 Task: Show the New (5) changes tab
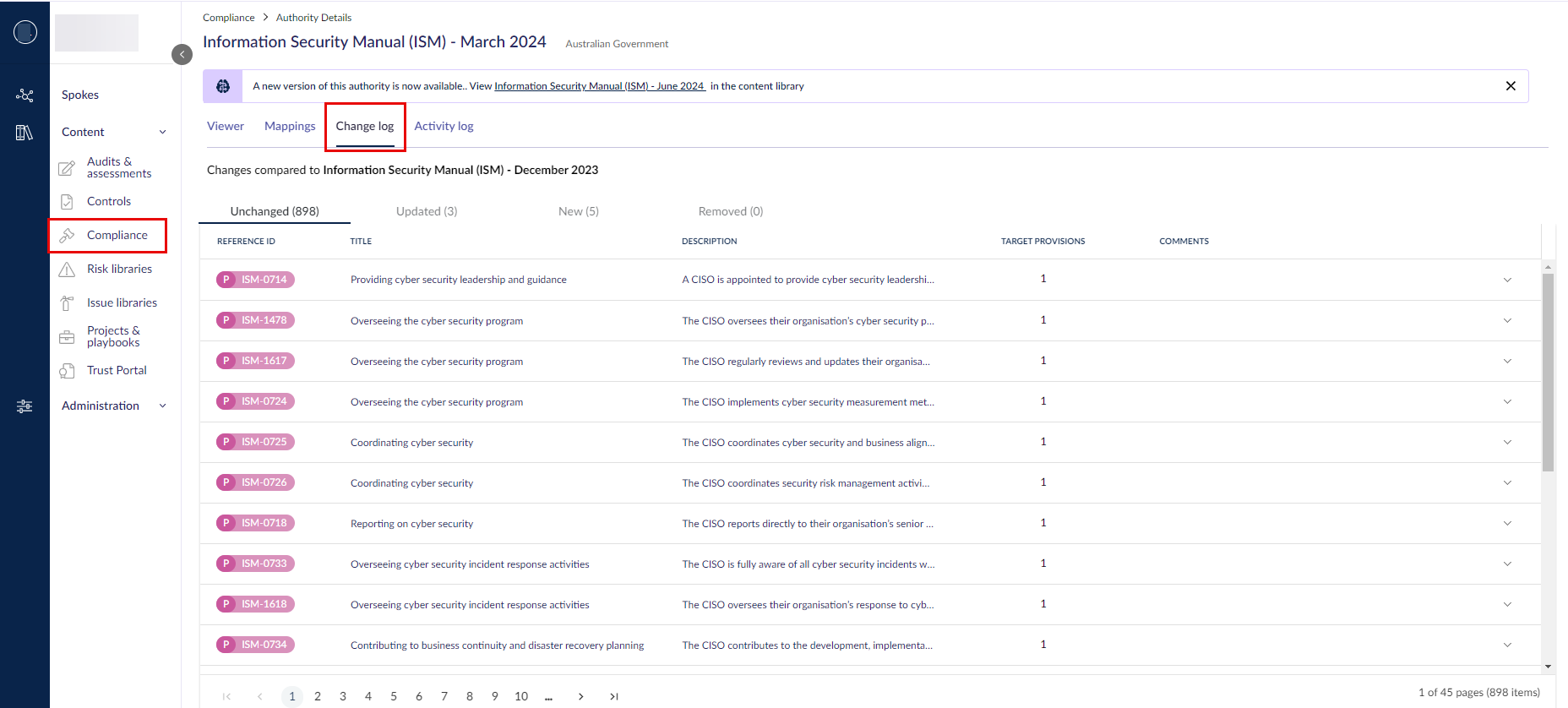(x=579, y=211)
